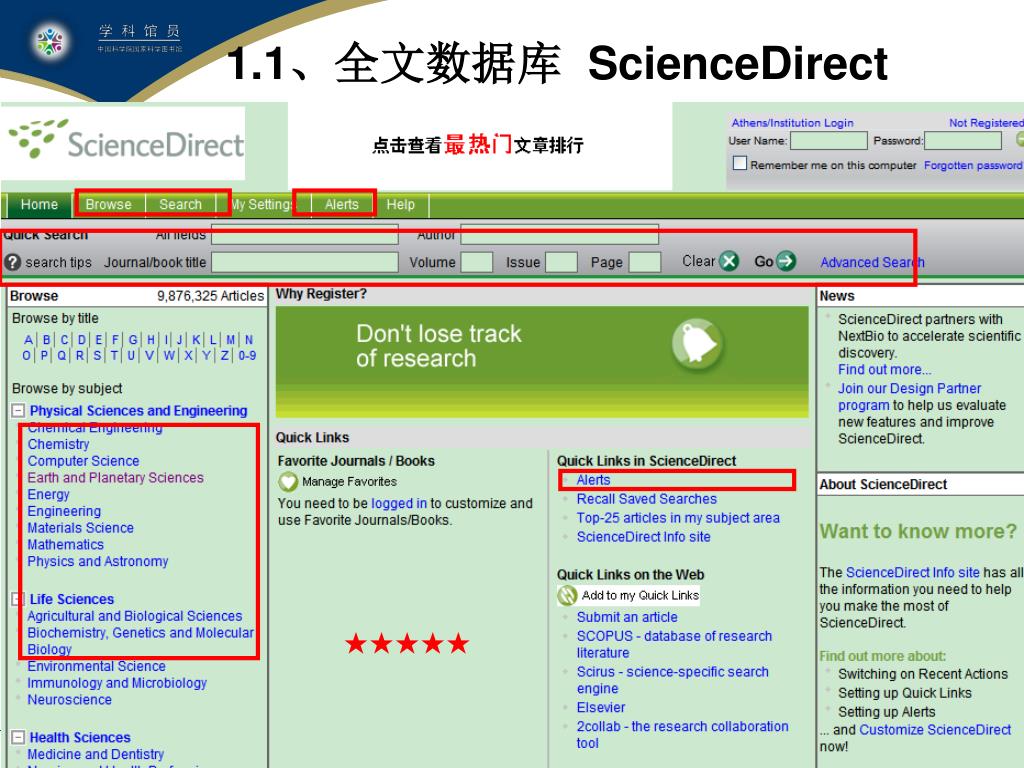Click the Clear X icon
This screenshot has width=1024, height=768.
(x=729, y=261)
